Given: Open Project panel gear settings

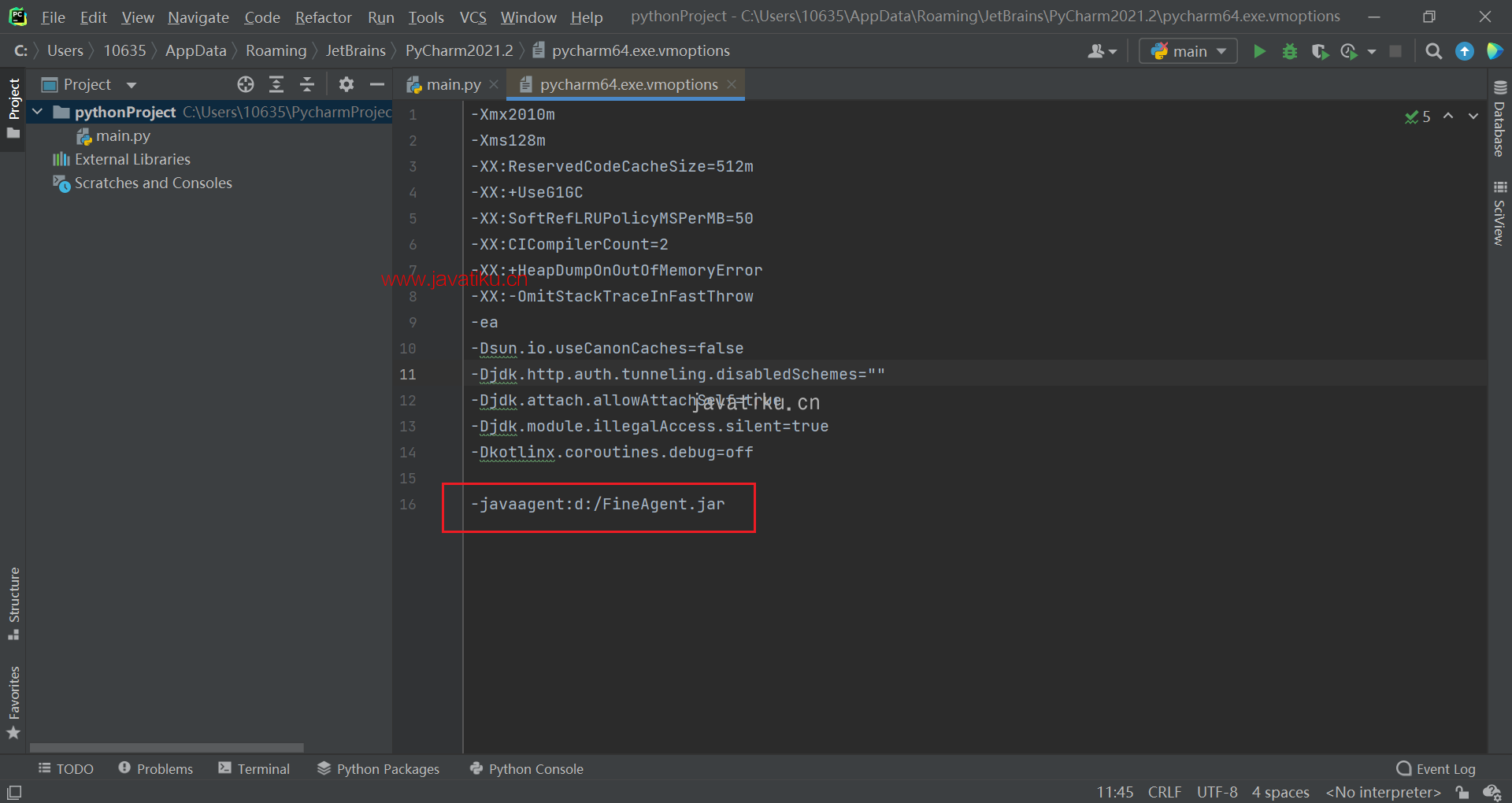Looking at the screenshot, I should pyautogui.click(x=346, y=84).
